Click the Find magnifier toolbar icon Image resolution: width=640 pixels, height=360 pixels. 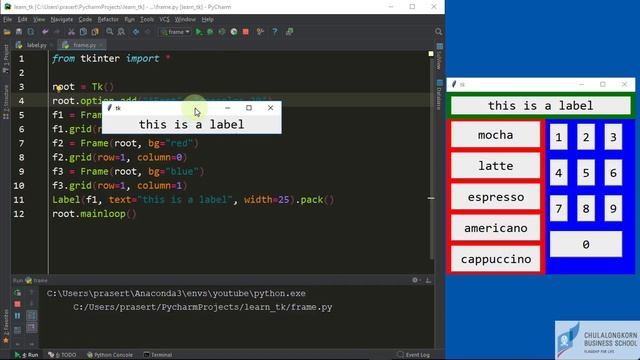[x=109, y=32]
